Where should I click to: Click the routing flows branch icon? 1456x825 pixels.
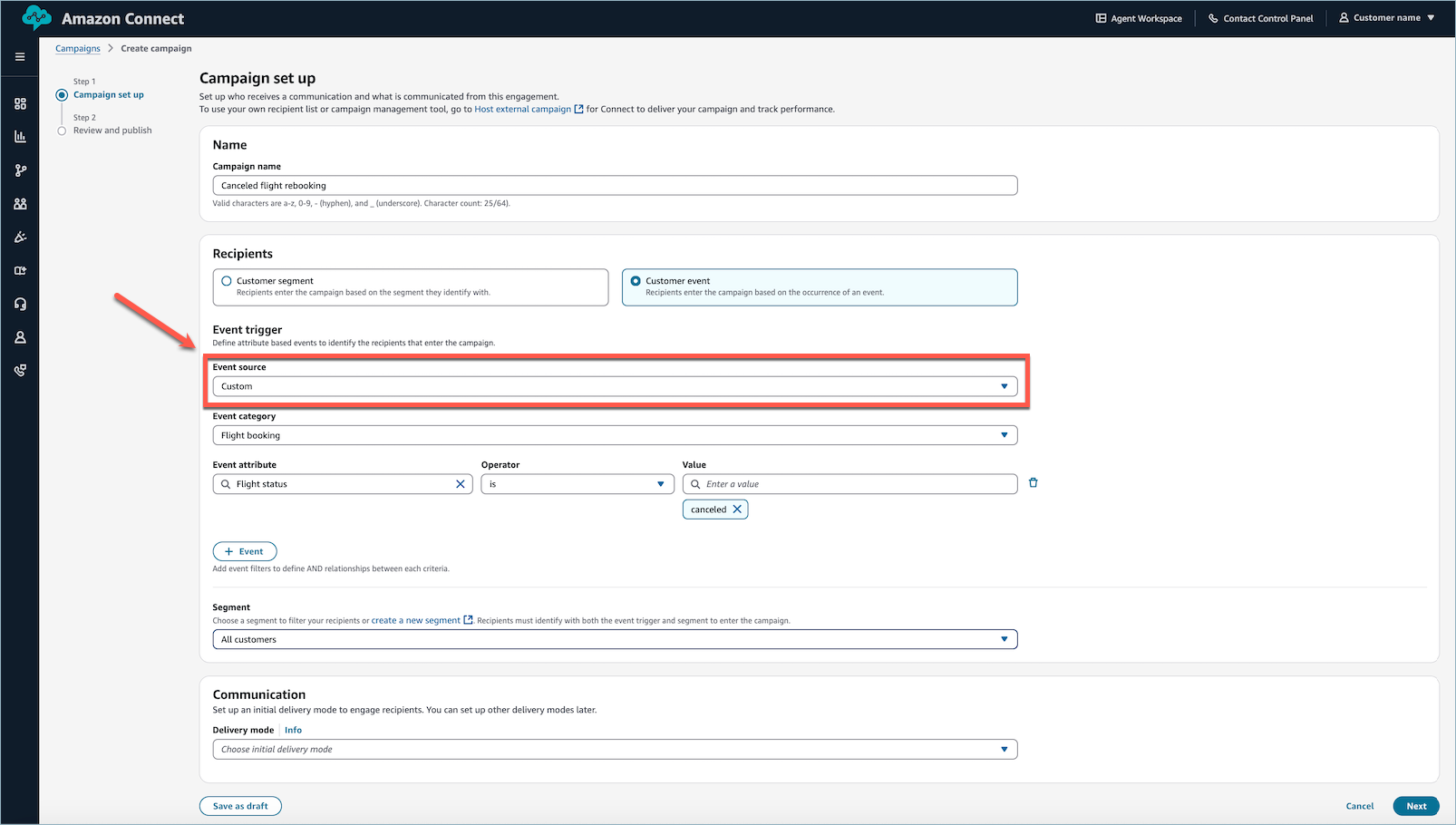tap(20, 170)
